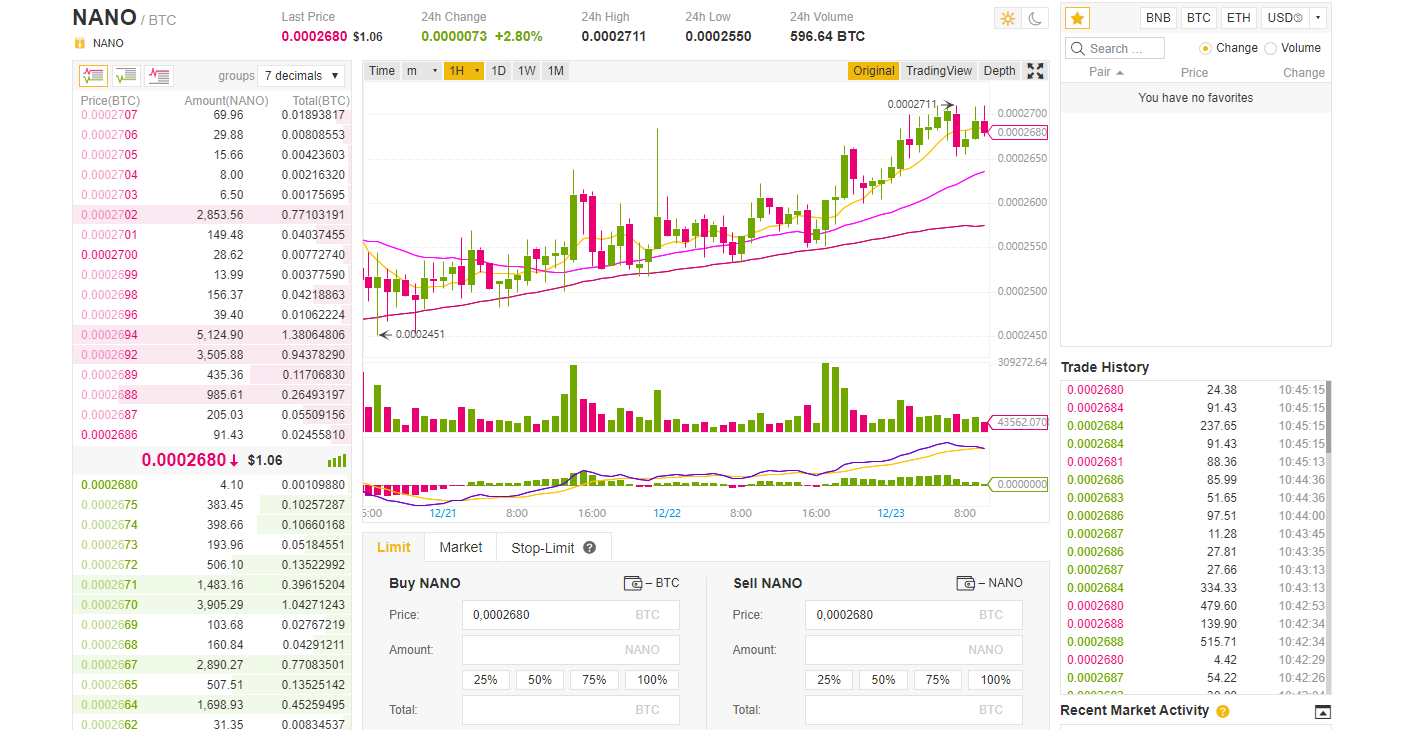1409x730 pixels.
Task: Click the search magnifier icon
Action: (x=1077, y=48)
